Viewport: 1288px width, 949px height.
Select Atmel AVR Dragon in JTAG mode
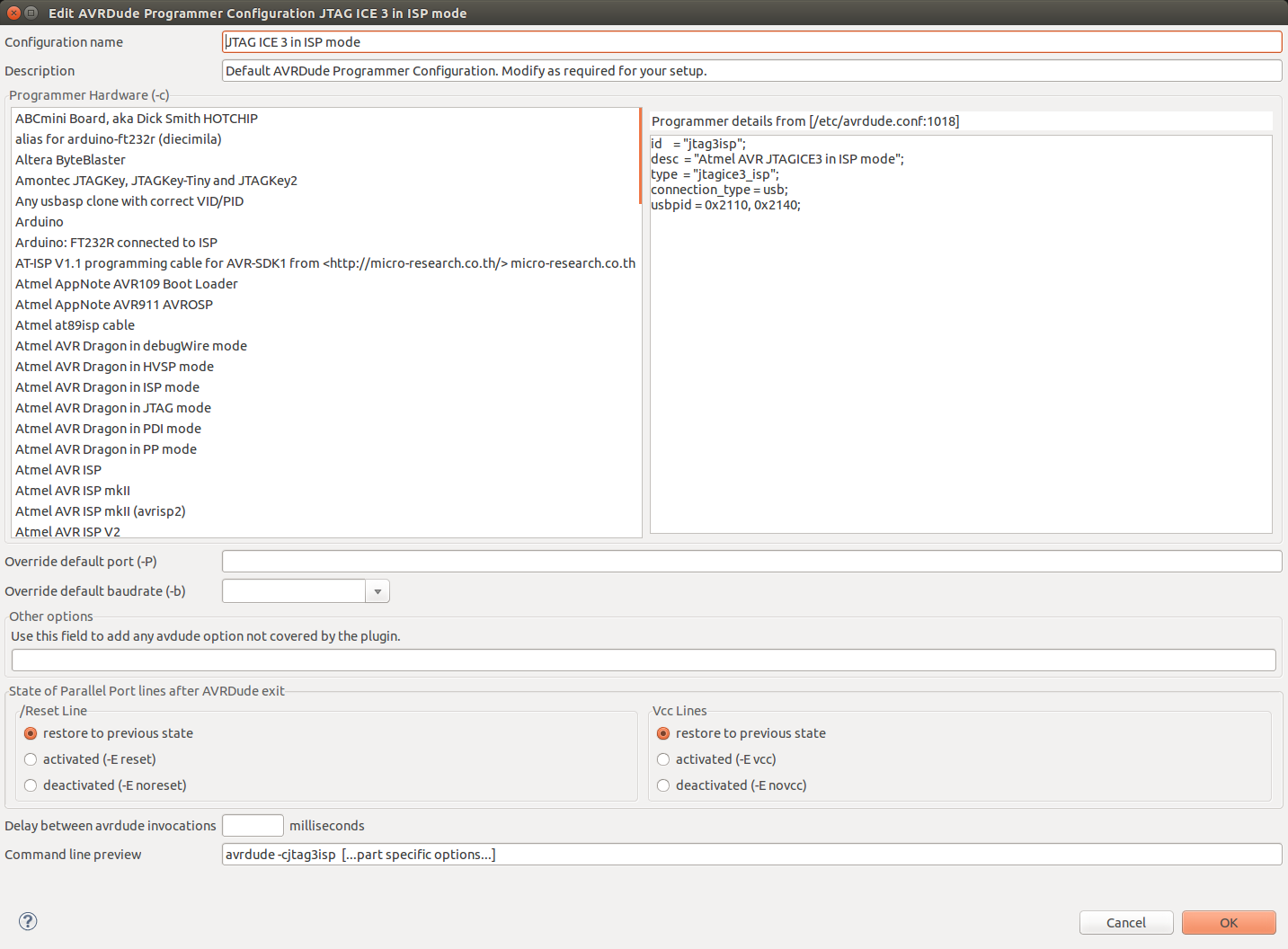tap(324, 408)
